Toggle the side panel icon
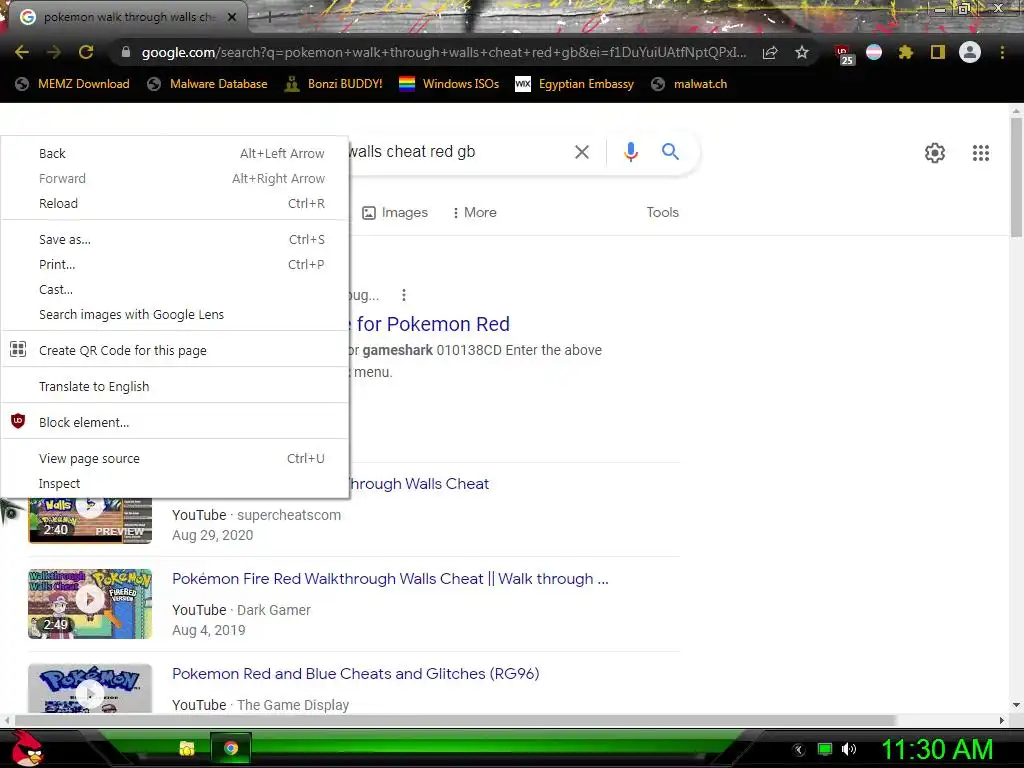 click(x=938, y=52)
